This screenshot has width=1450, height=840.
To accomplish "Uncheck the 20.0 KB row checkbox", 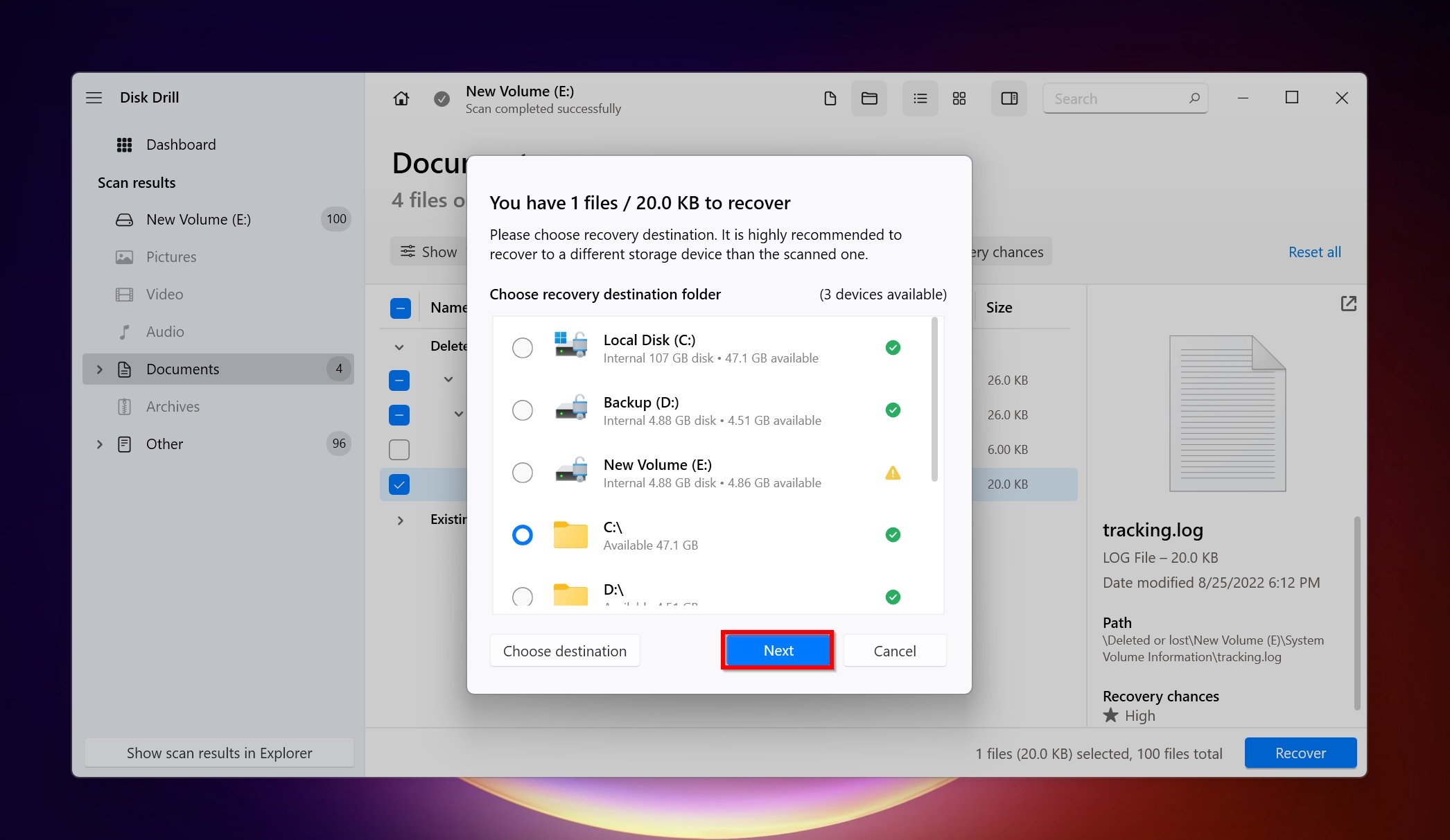I will (x=399, y=484).
